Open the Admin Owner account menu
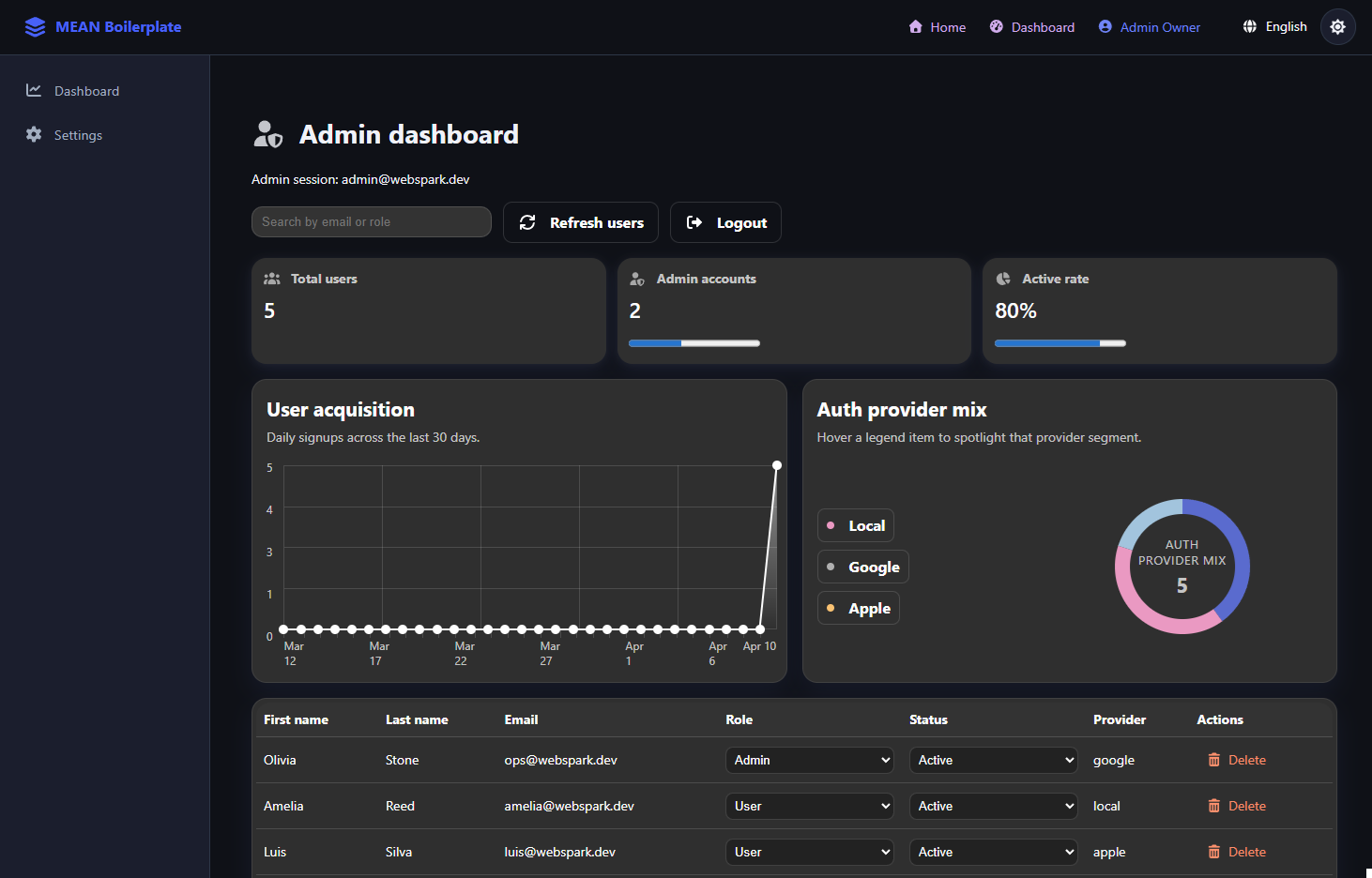Screen dimensions: 1372x878 tap(1149, 26)
